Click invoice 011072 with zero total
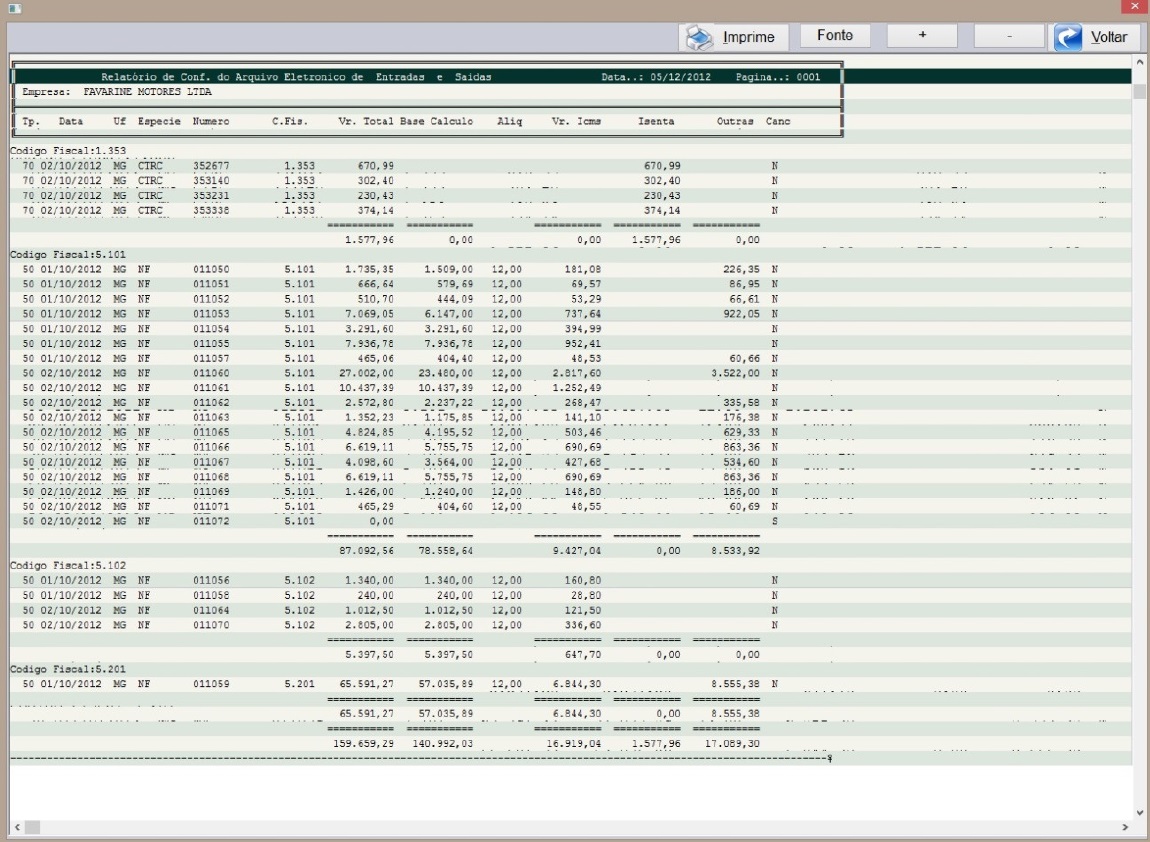1150x842 pixels. coord(211,522)
